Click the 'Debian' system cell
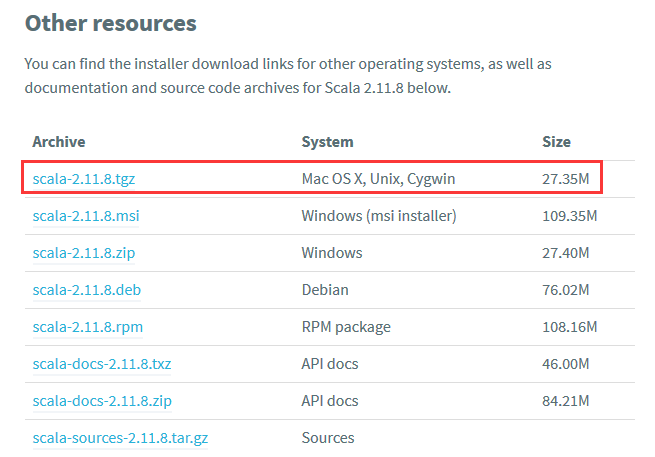Image resolution: width=655 pixels, height=457 pixels. click(325, 290)
